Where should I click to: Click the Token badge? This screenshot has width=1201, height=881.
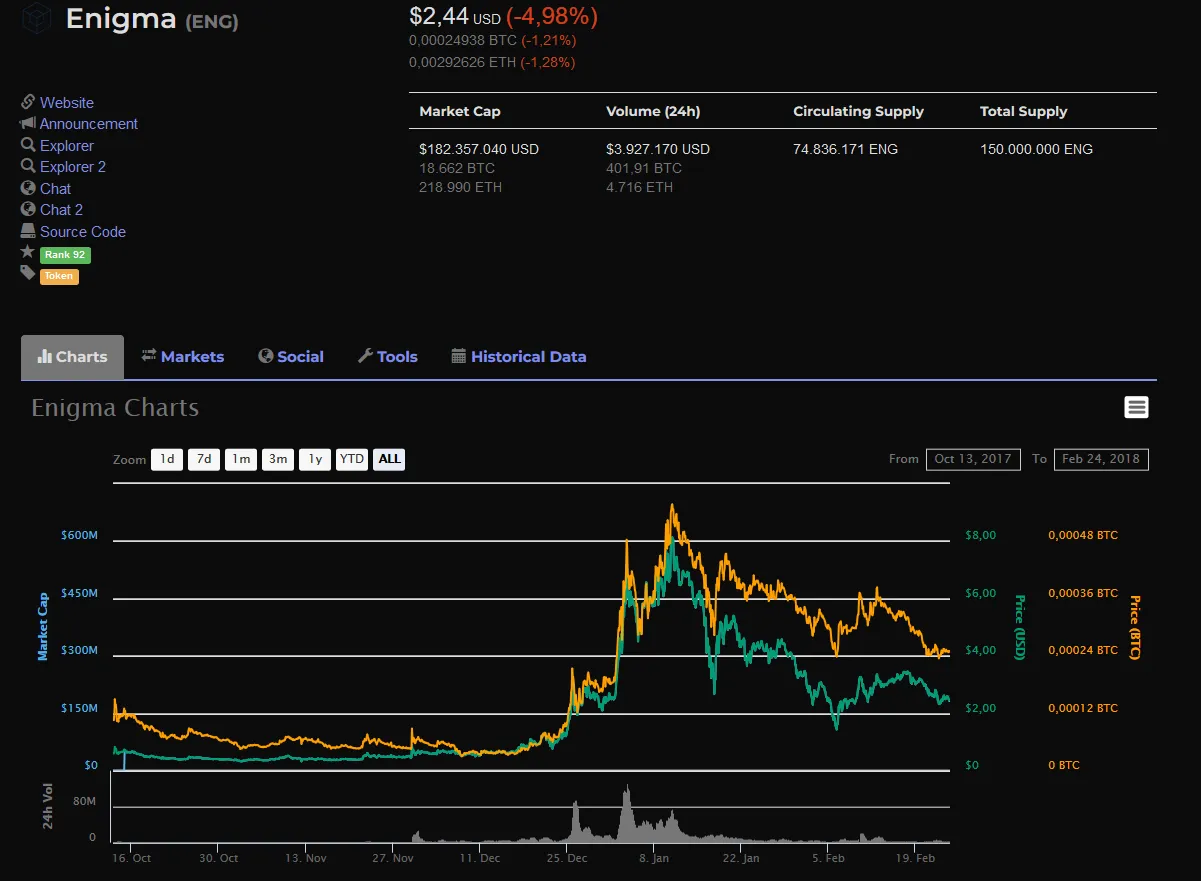point(59,276)
